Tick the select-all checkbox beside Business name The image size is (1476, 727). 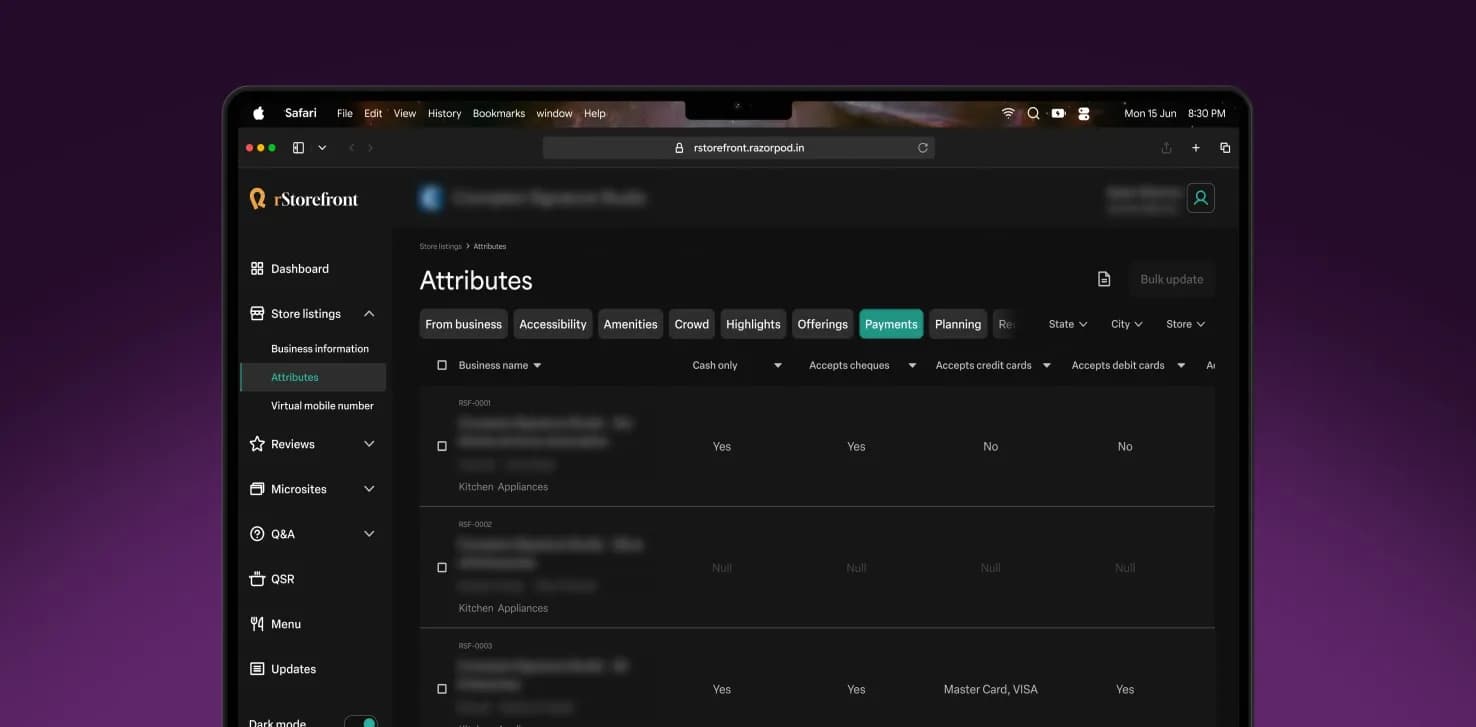tap(442, 365)
